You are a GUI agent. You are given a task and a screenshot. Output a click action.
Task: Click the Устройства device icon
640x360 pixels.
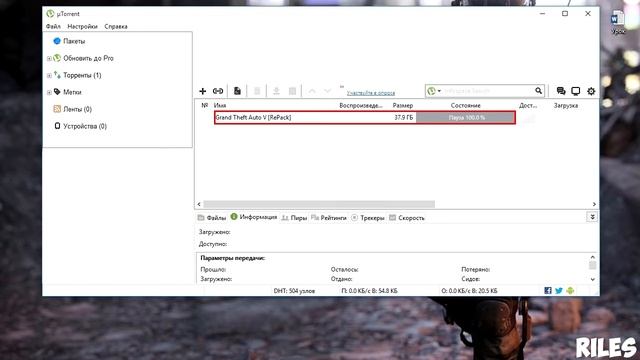(x=57, y=126)
